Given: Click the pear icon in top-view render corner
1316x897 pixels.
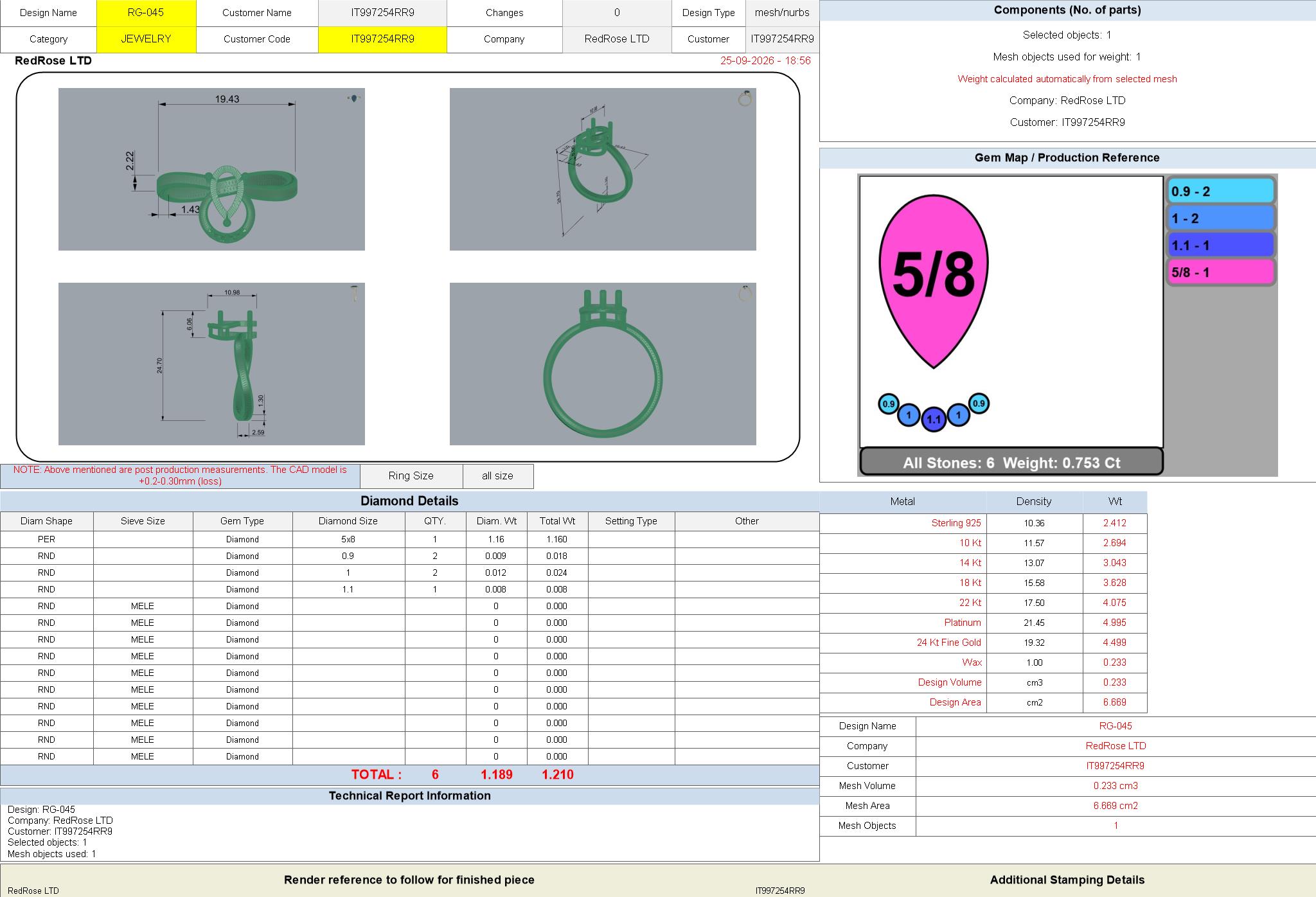Looking at the screenshot, I should point(354,98).
